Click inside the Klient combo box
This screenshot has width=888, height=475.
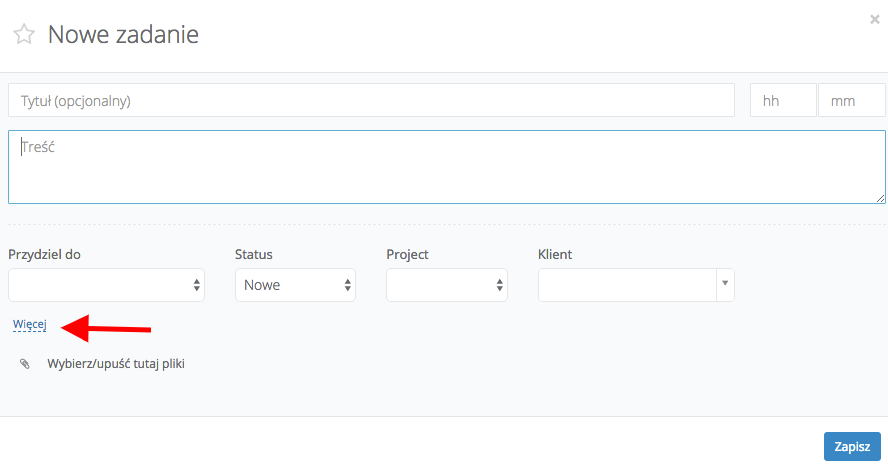click(627, 285)
